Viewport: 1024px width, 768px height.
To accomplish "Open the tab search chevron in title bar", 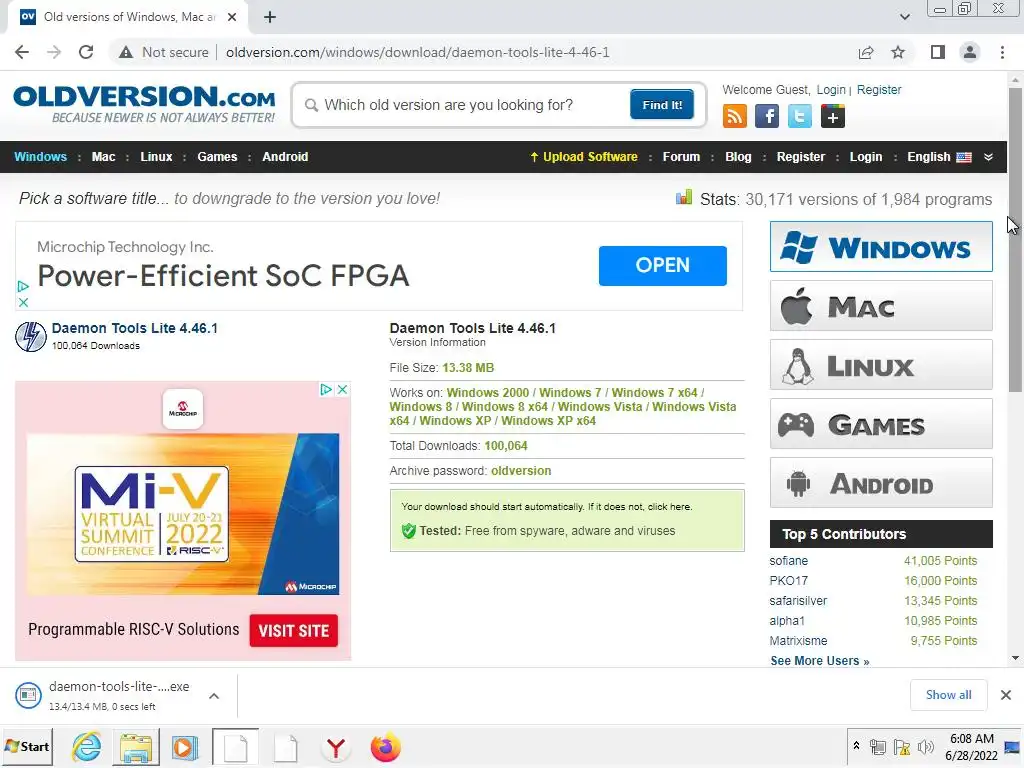I will pos(904,17).
